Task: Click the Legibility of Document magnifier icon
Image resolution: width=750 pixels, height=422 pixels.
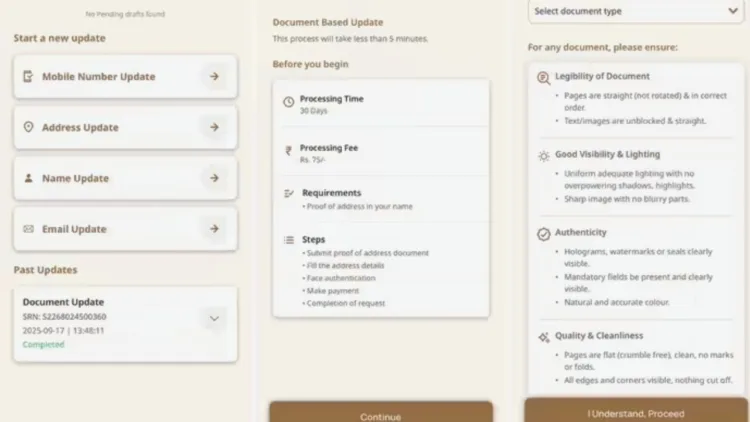Action: pos(543,78)
